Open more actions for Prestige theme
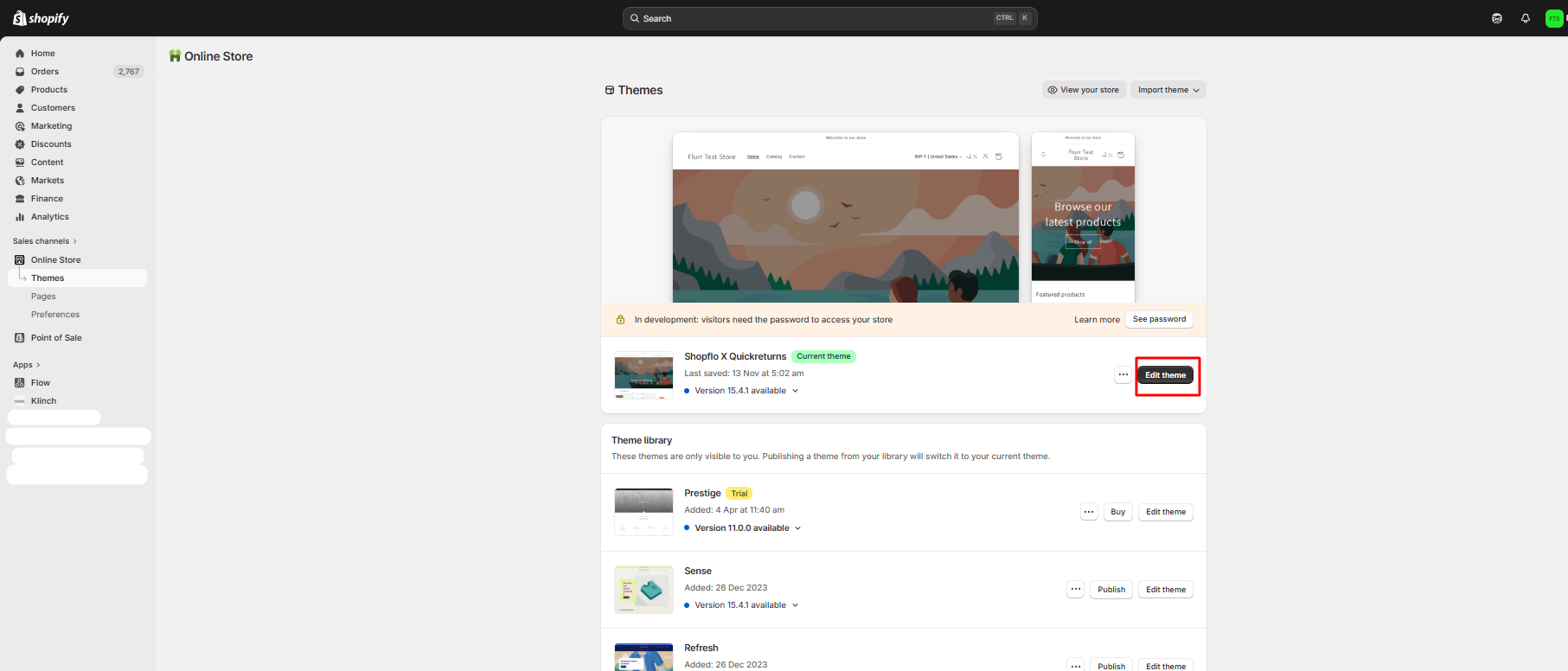The image size is (1568, 671). (1089, 512)
